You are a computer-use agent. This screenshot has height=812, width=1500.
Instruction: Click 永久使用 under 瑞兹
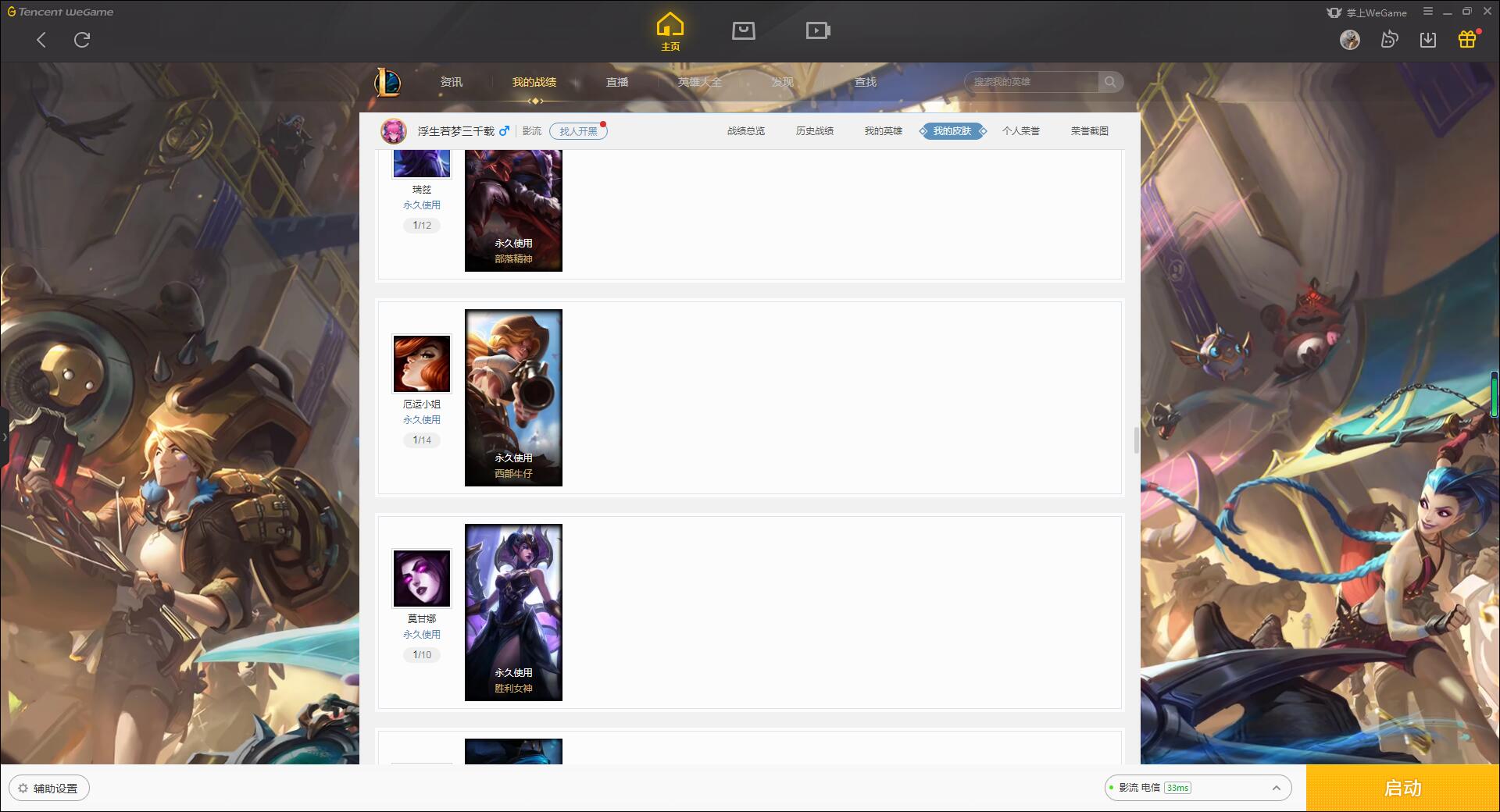[422, 205]
